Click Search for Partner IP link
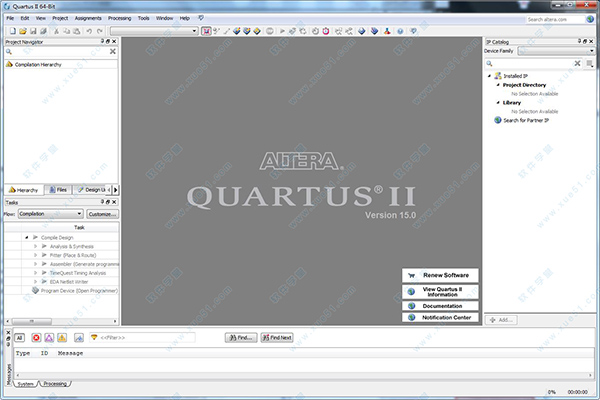600x400 pixels. coord(526,120)
